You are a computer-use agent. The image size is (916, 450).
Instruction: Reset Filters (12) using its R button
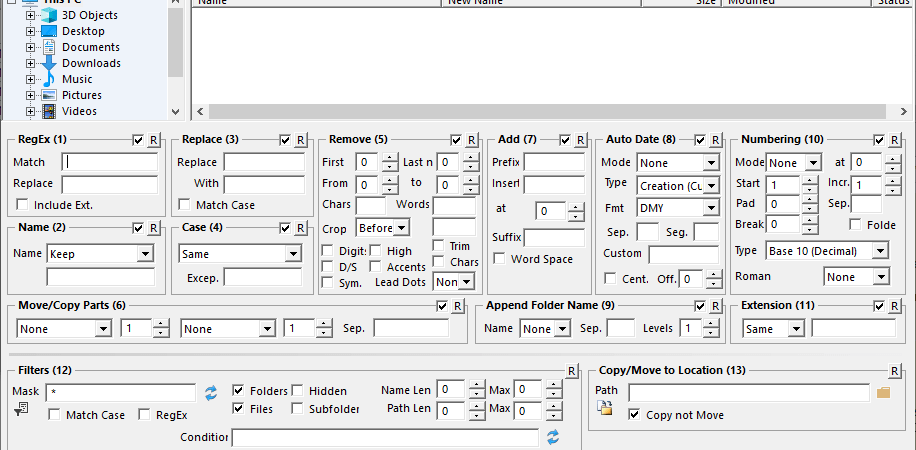pyautogui.click(x=572, y=371)
